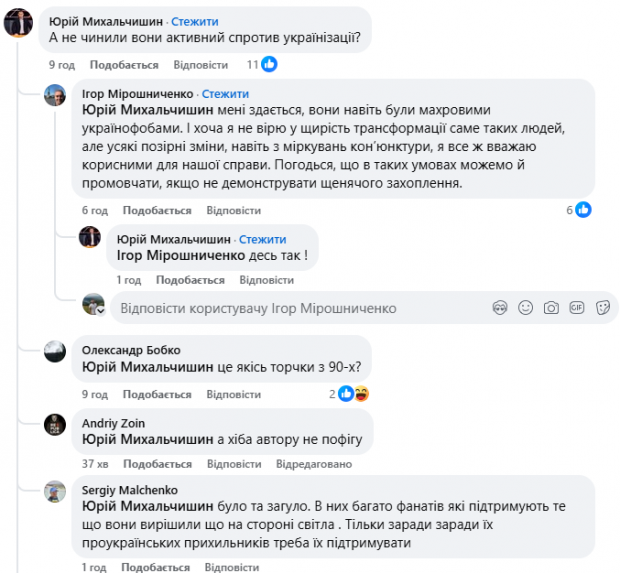This screenshot has width=620, height=573.
Task: View edit history via Відредаговано
Action: tap(314, 464)
